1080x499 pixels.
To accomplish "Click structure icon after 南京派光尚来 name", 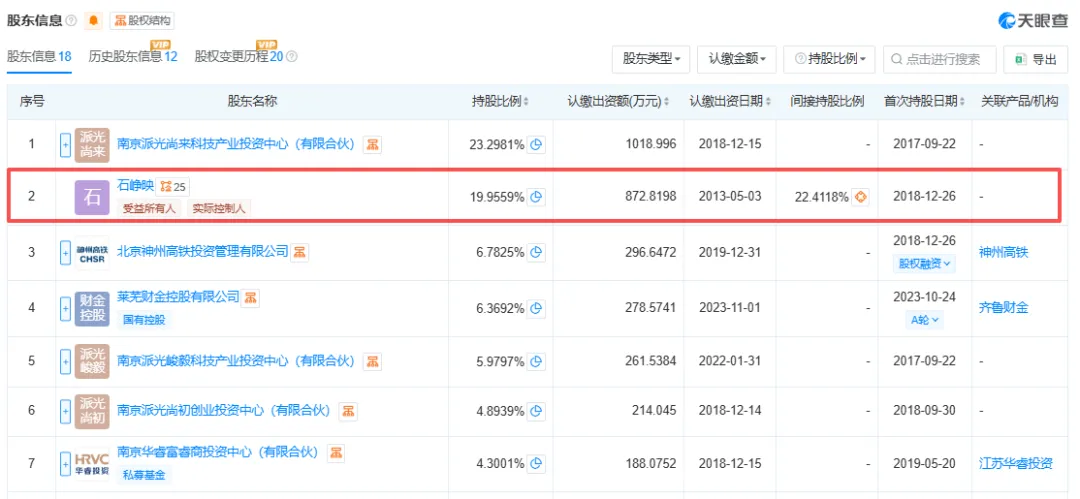I will click(x=372, y=145).
